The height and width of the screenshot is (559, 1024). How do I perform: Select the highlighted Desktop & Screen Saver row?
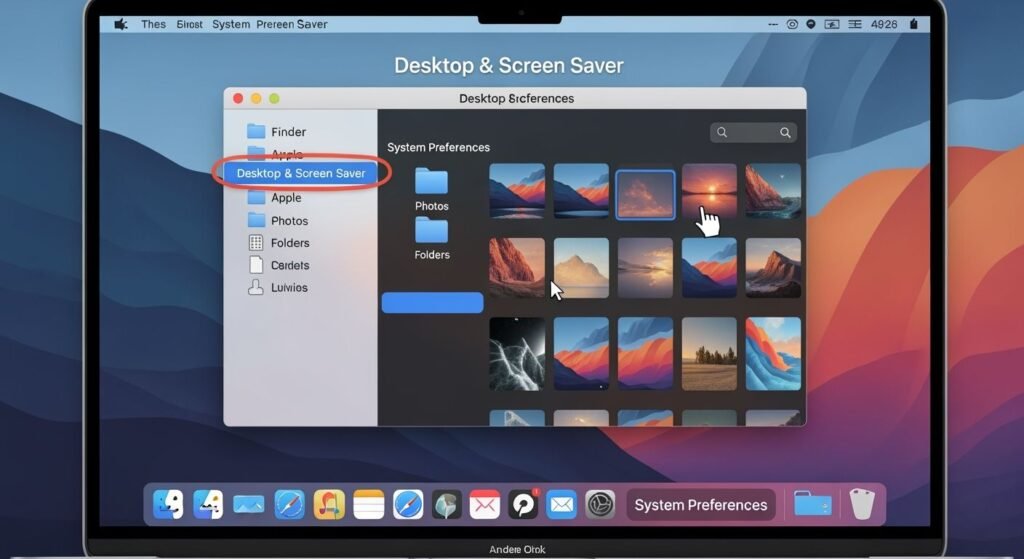(x=300, y=173)
